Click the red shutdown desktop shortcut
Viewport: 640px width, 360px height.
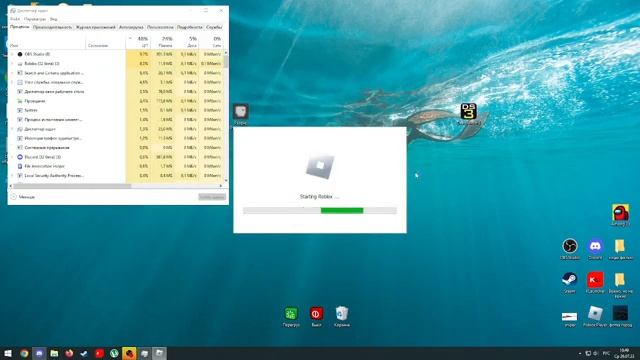click(316, 314)
